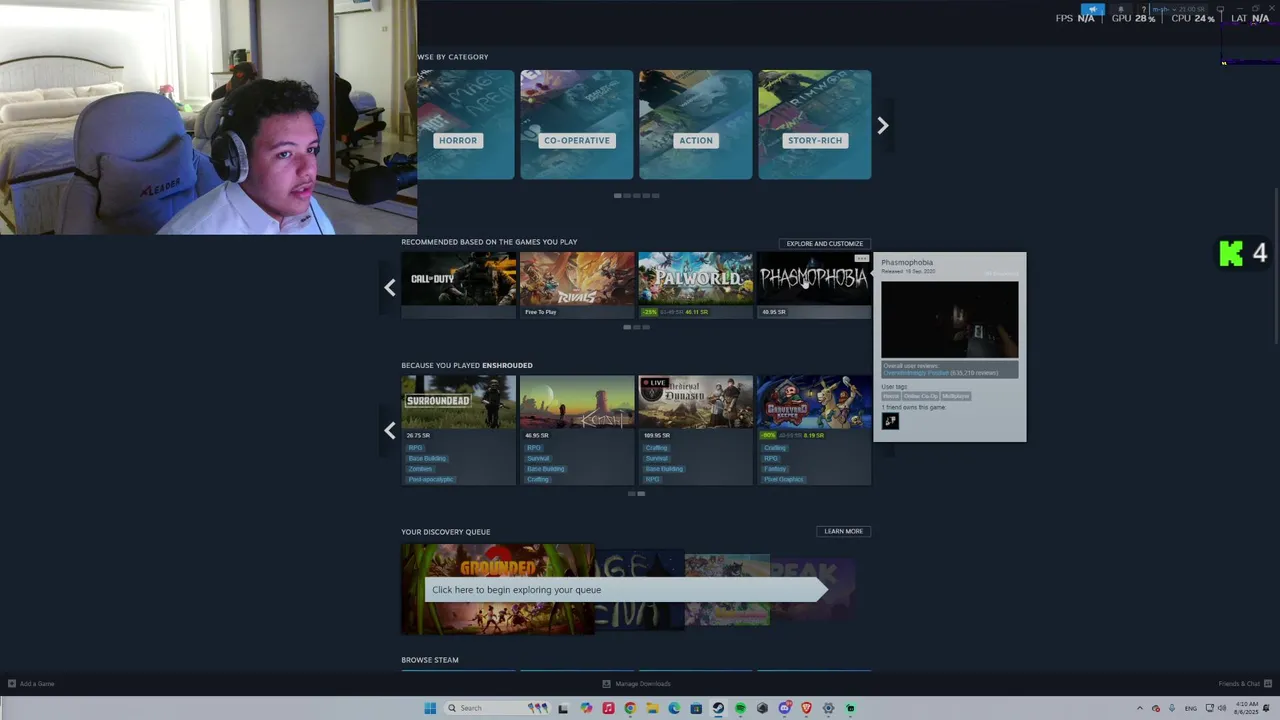Screen dimensions: 1280x720
Task: Click the volume speaker tray icon
Action: pos(1222,708)
